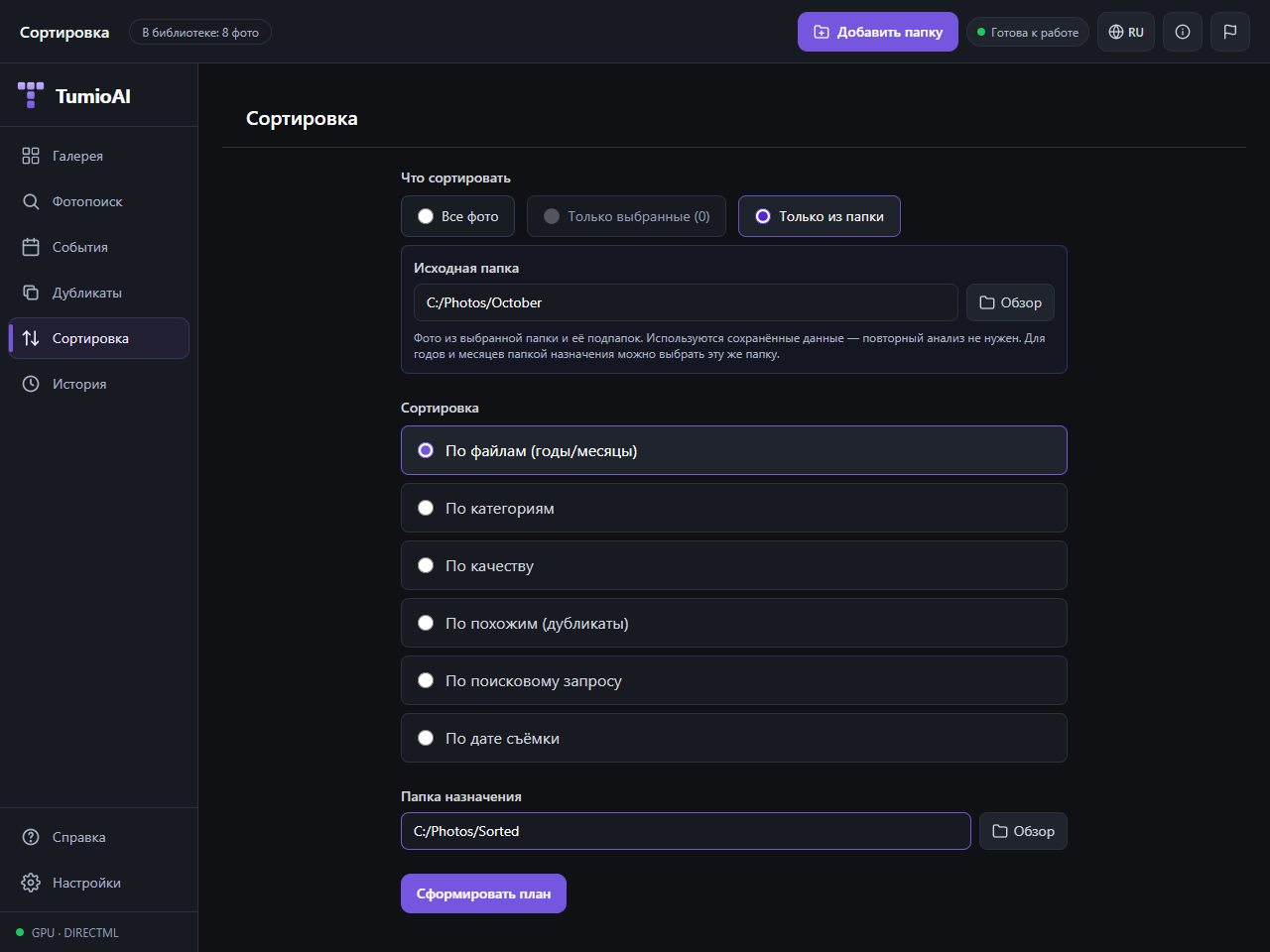Click the Сформировать план button
The image size is (1270, 952).
[483, 893]
